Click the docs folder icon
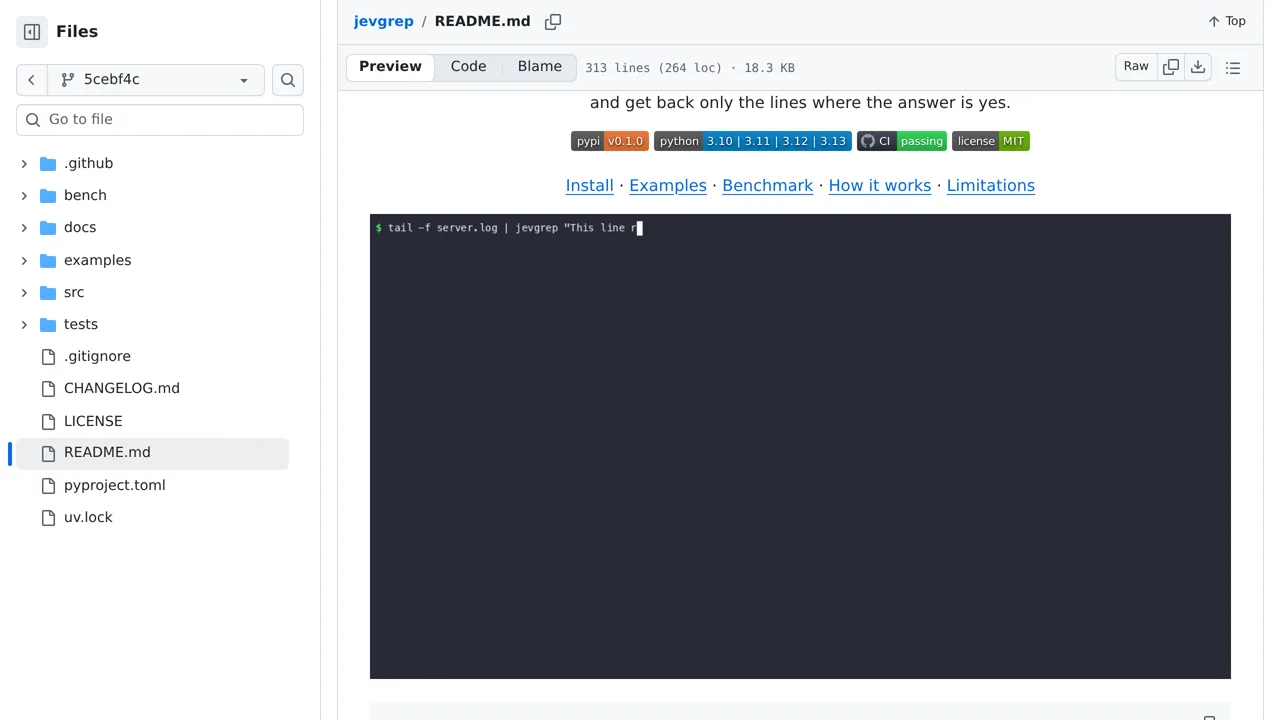 [x=48, y=228]
